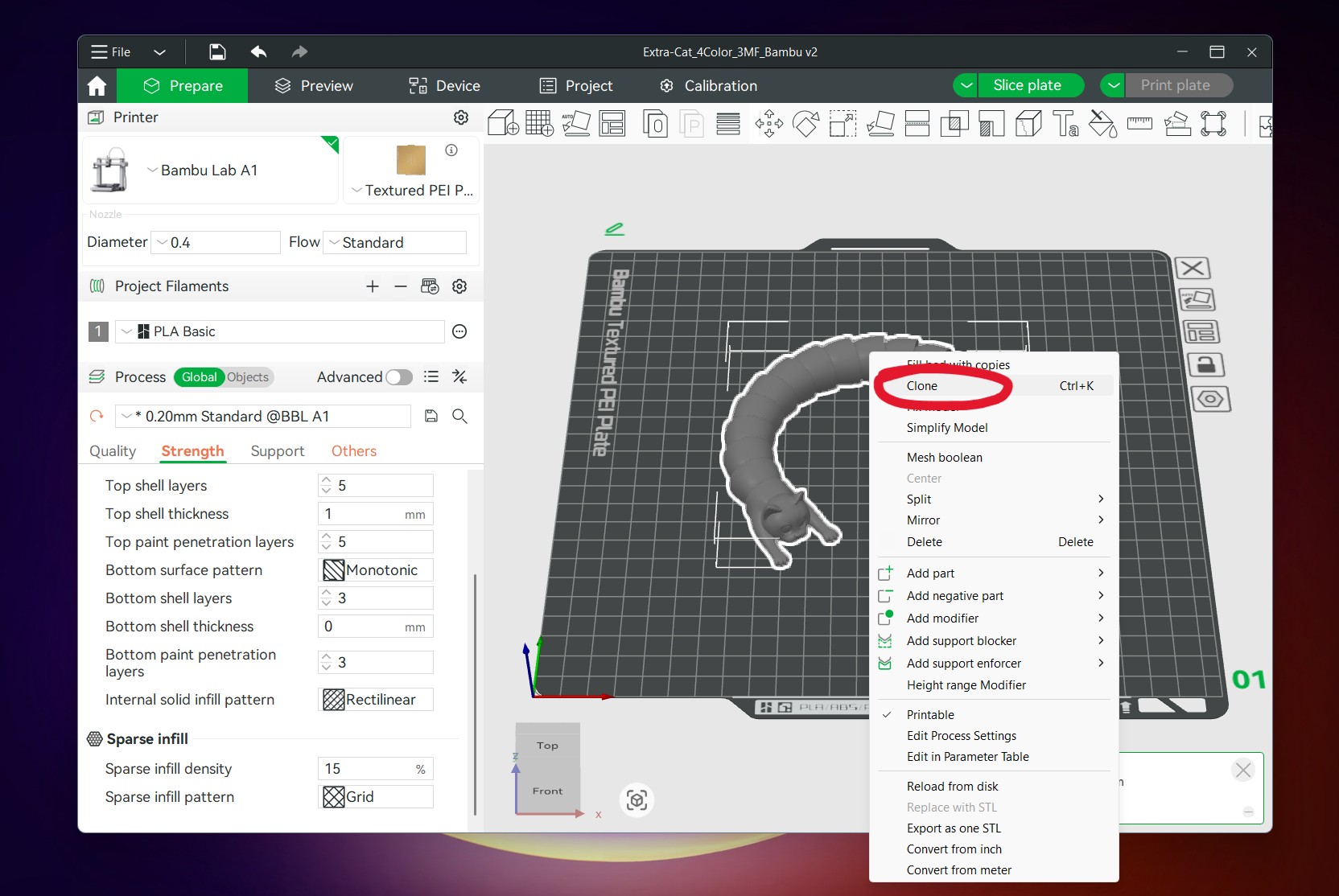1339x896 pixels.
Task: Toggle the Advanced settings switch
Action: tap(399, 377)
